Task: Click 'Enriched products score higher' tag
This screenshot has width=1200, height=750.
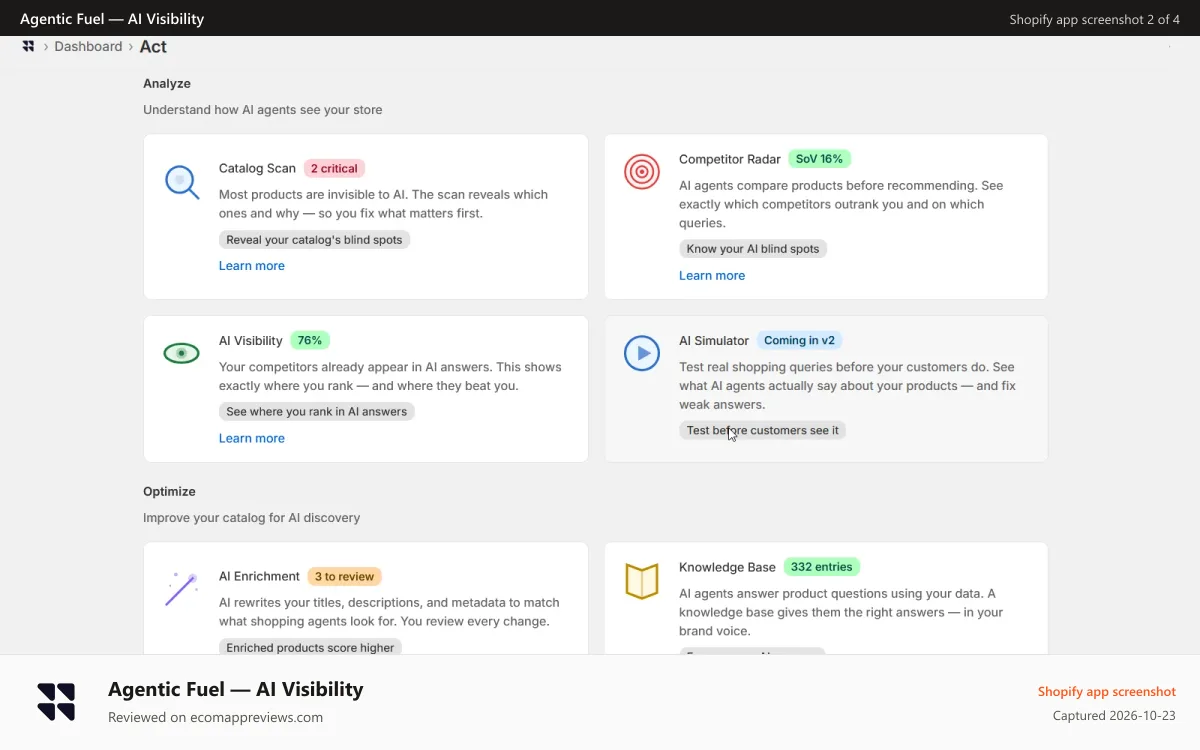Action: coord(310,647)
